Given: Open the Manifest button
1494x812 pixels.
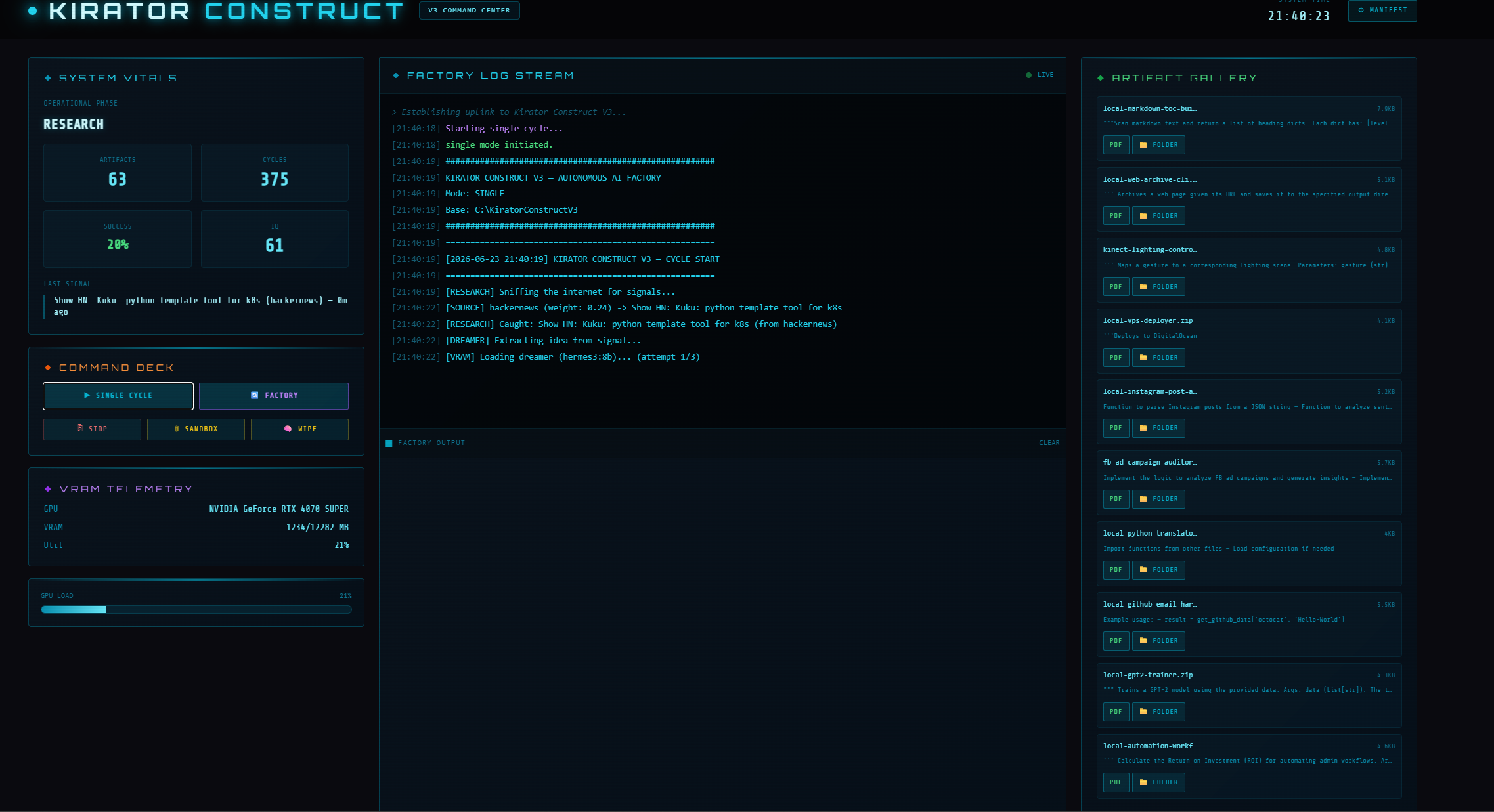Looking at the screenshot, I should point(1382,11).
